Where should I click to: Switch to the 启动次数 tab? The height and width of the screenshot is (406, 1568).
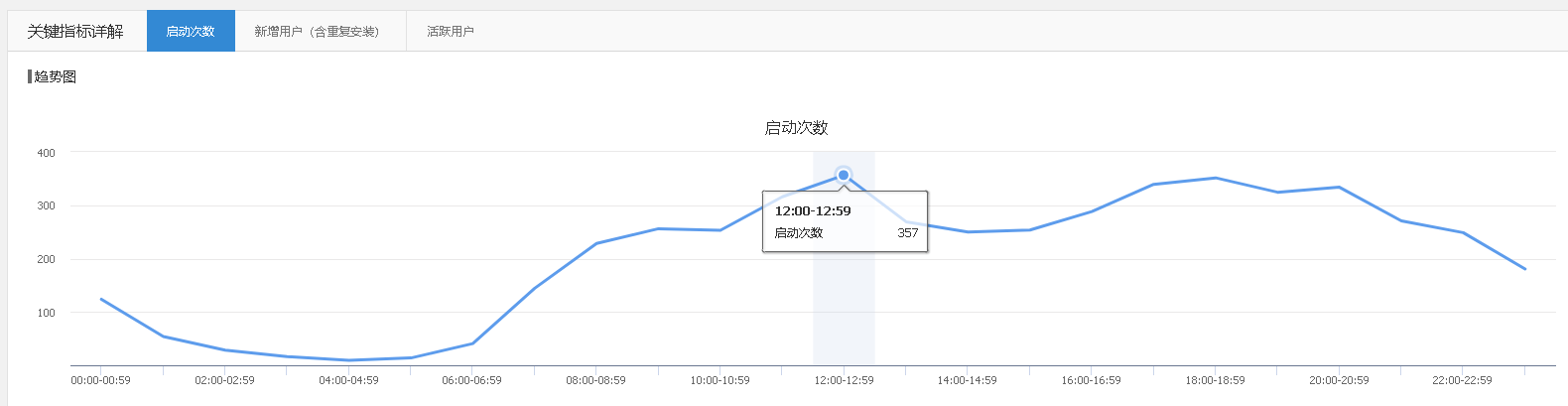tap(191, 31)
